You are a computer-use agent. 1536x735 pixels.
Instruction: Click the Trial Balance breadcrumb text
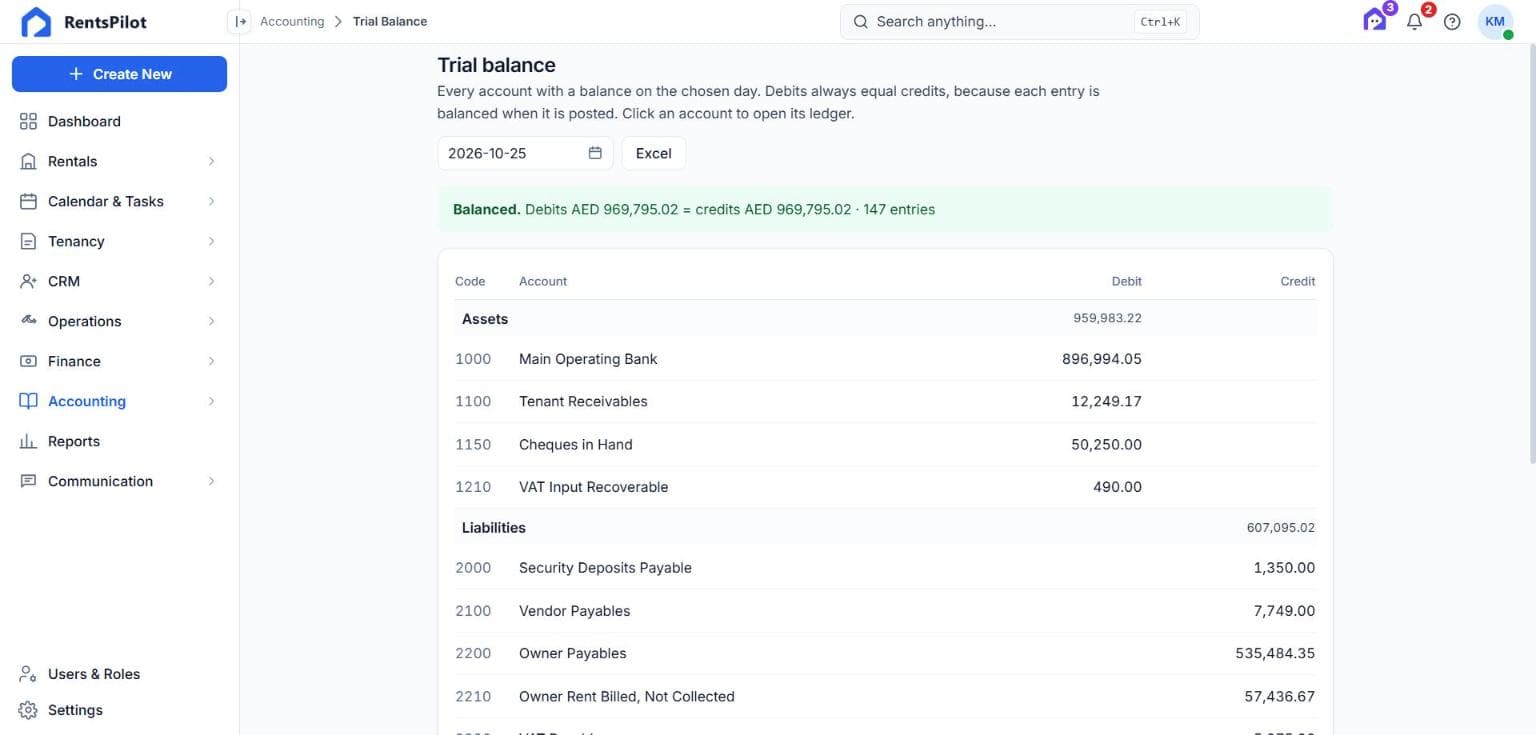pyautogui.click(x=390, y=21)
